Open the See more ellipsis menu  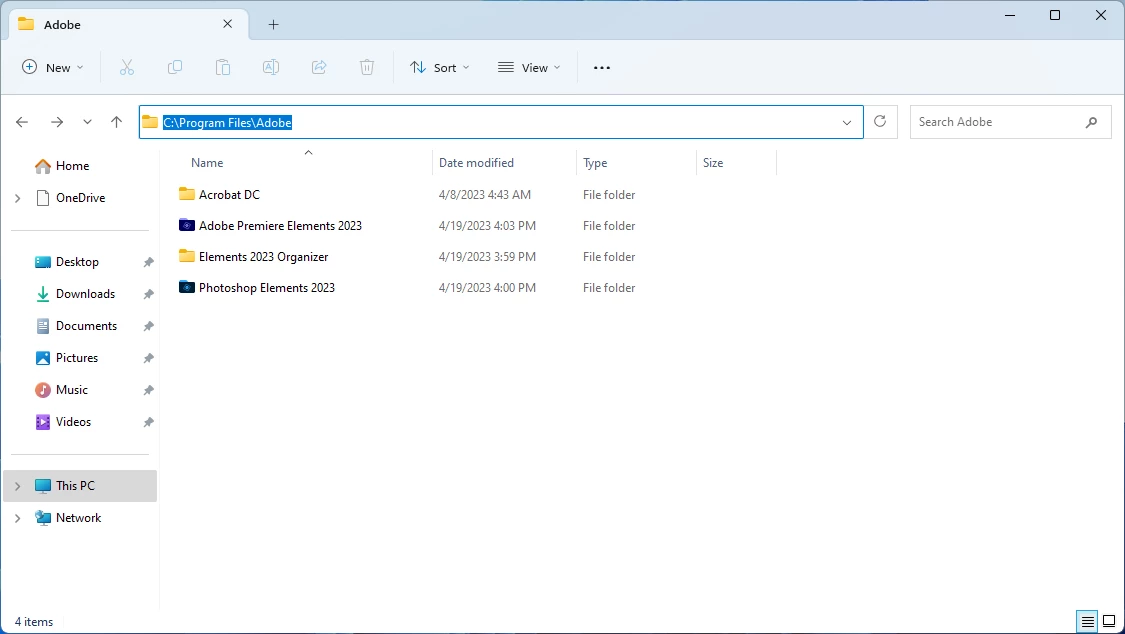(602, 67)
